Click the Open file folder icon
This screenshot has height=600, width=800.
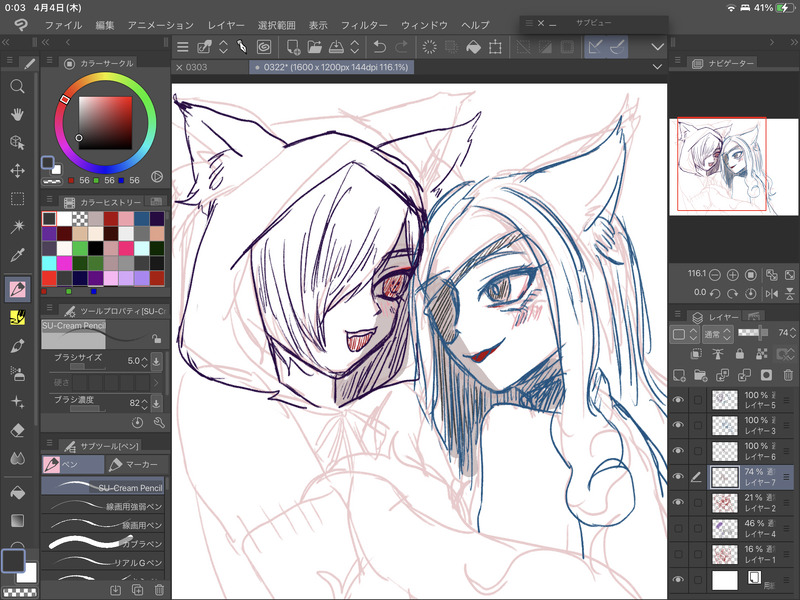point(315,47)
